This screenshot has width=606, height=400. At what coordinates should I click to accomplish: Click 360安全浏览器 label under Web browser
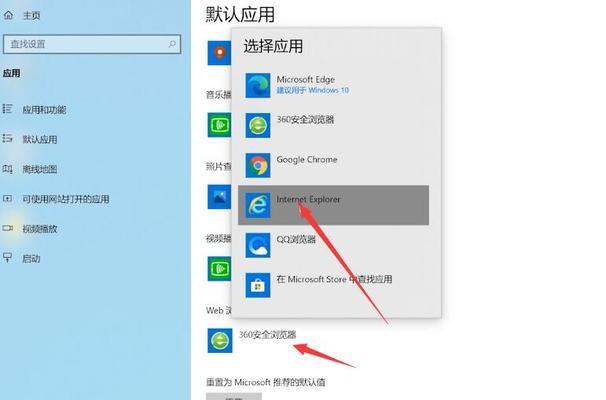[x=267, y=335]
